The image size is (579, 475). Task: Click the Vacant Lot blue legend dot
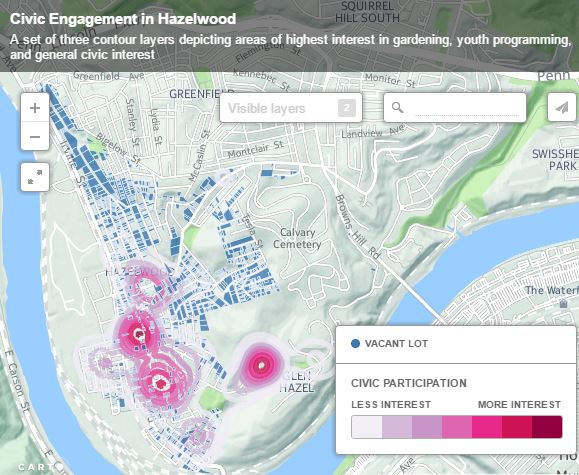[355, 344]
